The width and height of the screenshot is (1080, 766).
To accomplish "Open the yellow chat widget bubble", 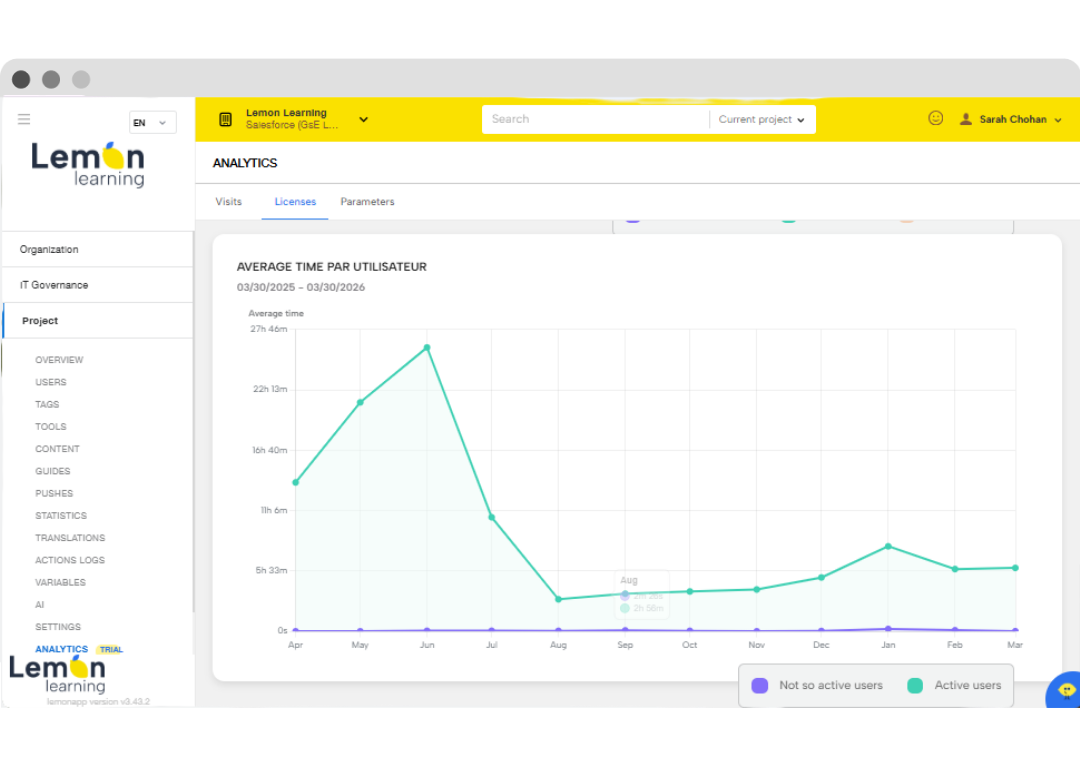I will coord(1065,690).
